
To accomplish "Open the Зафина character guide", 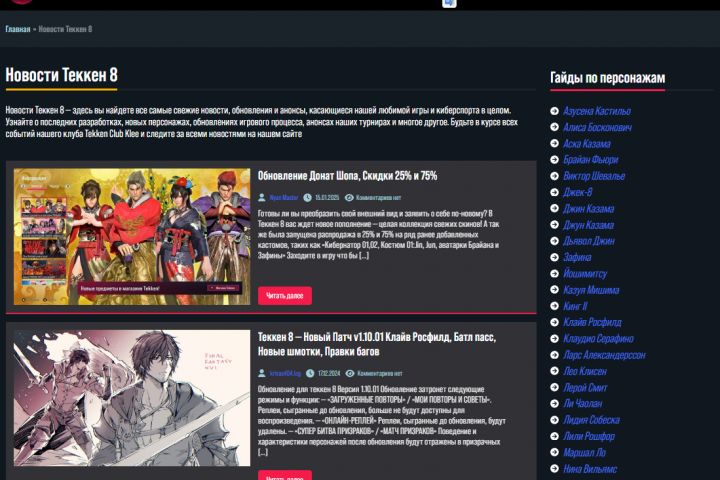I will (x=577, y=257).
